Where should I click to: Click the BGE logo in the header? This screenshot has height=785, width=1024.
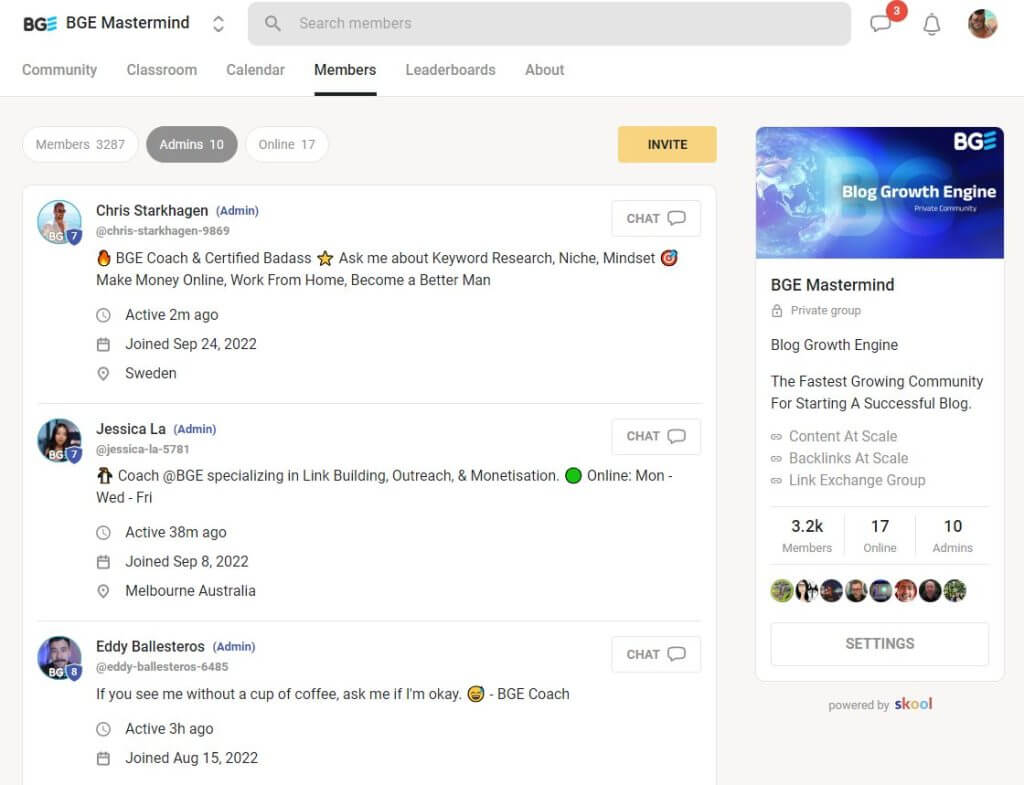40,21
